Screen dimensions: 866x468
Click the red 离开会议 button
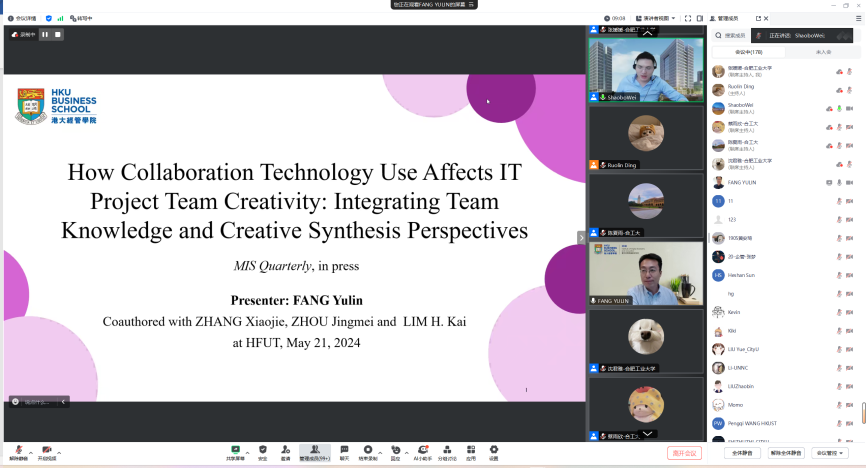click(685, 453)
